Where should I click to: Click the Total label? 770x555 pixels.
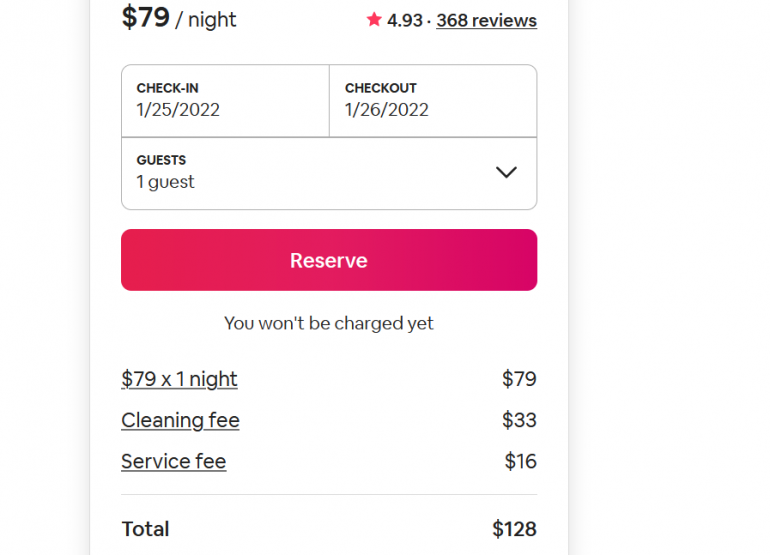click(145, 529)
